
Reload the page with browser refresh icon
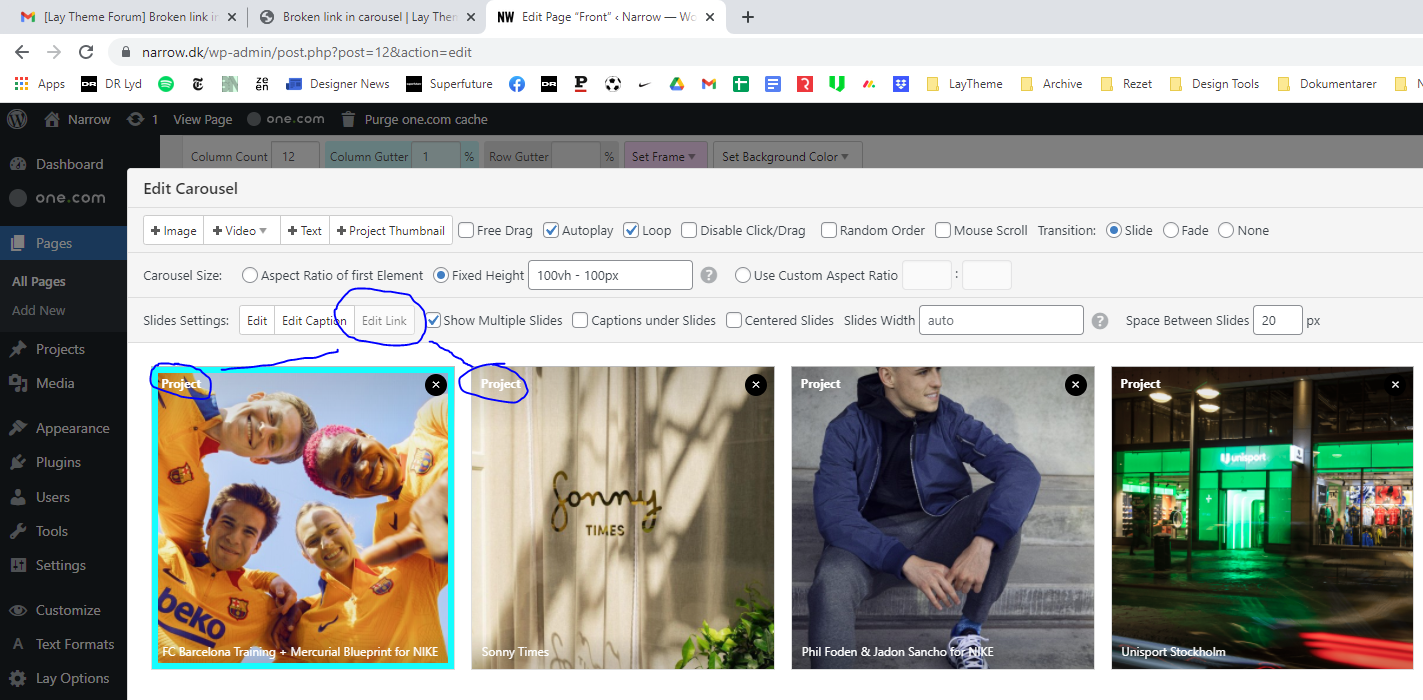[x=86, y=52]
